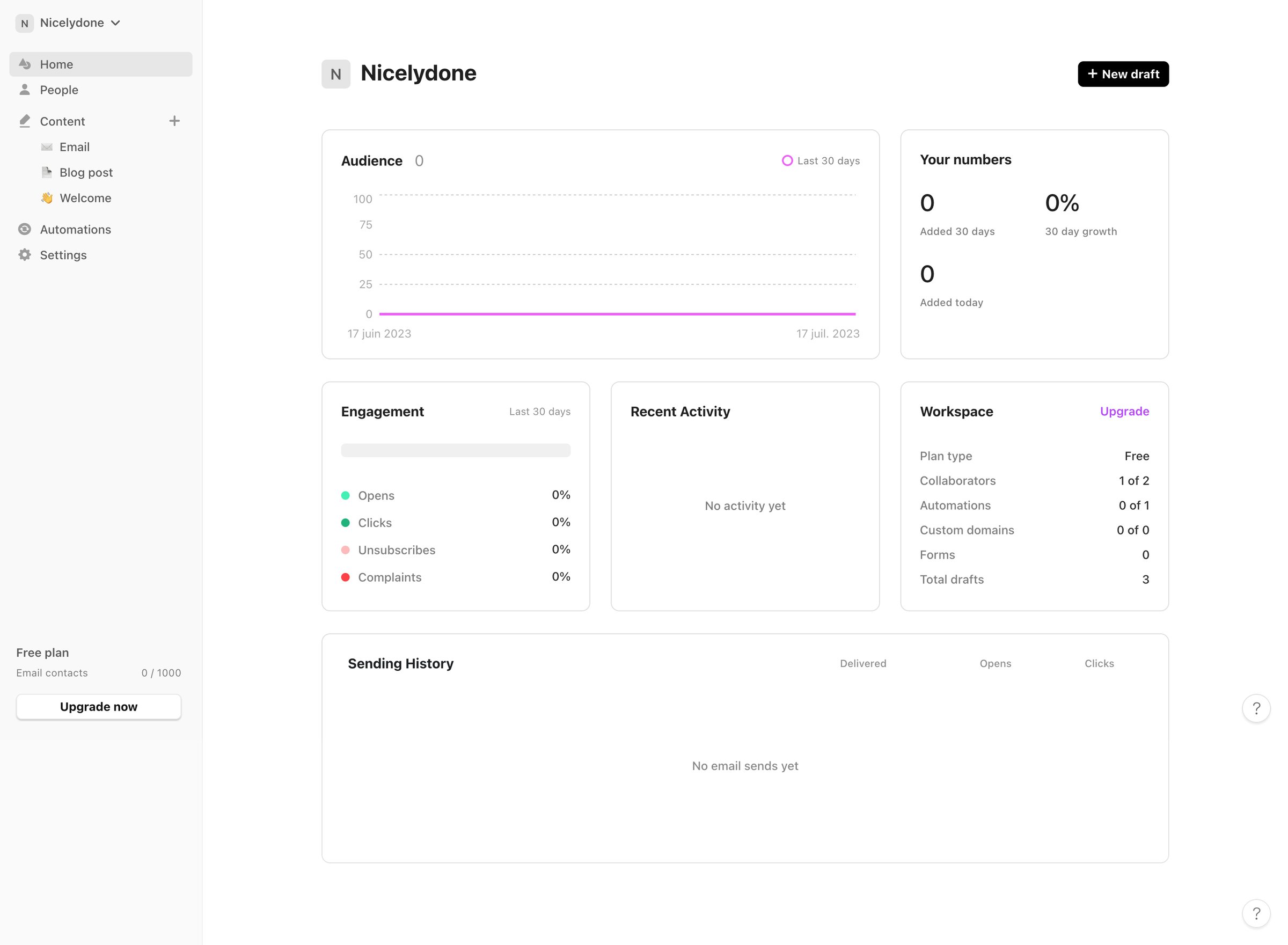Click the Blog post document icon
Viewport: 1288px width, 945px height.
pos(47,172)
